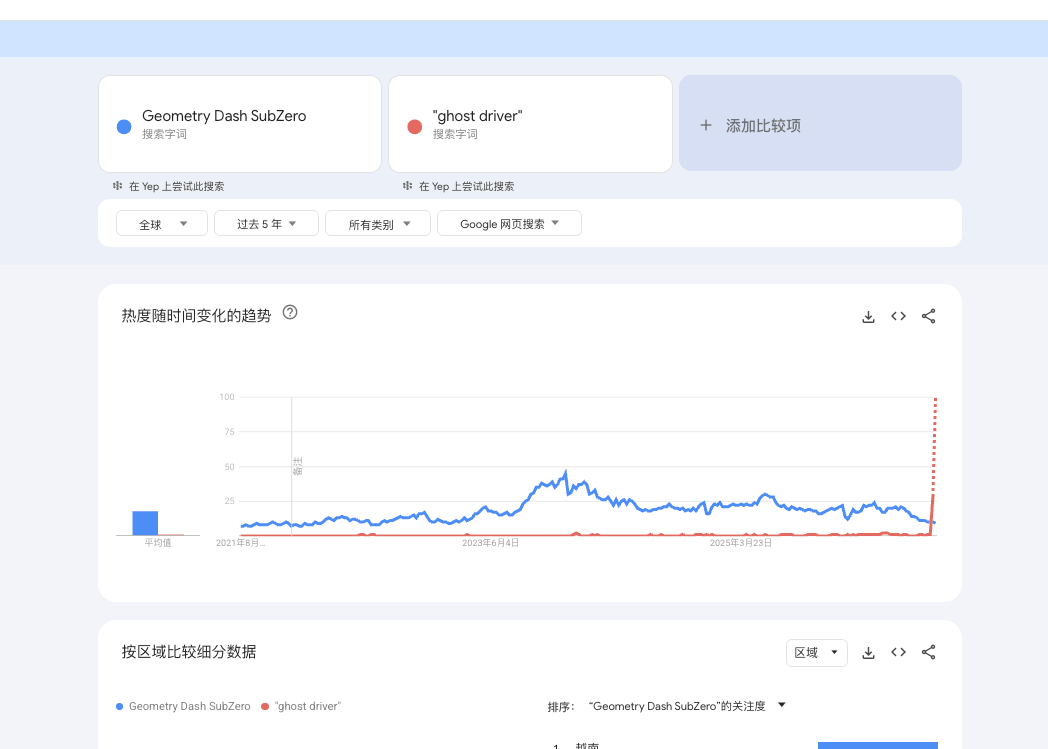Click red color dot of "ghost driver"
Viewport: 1048px width, 749px height.
(414, 126)
